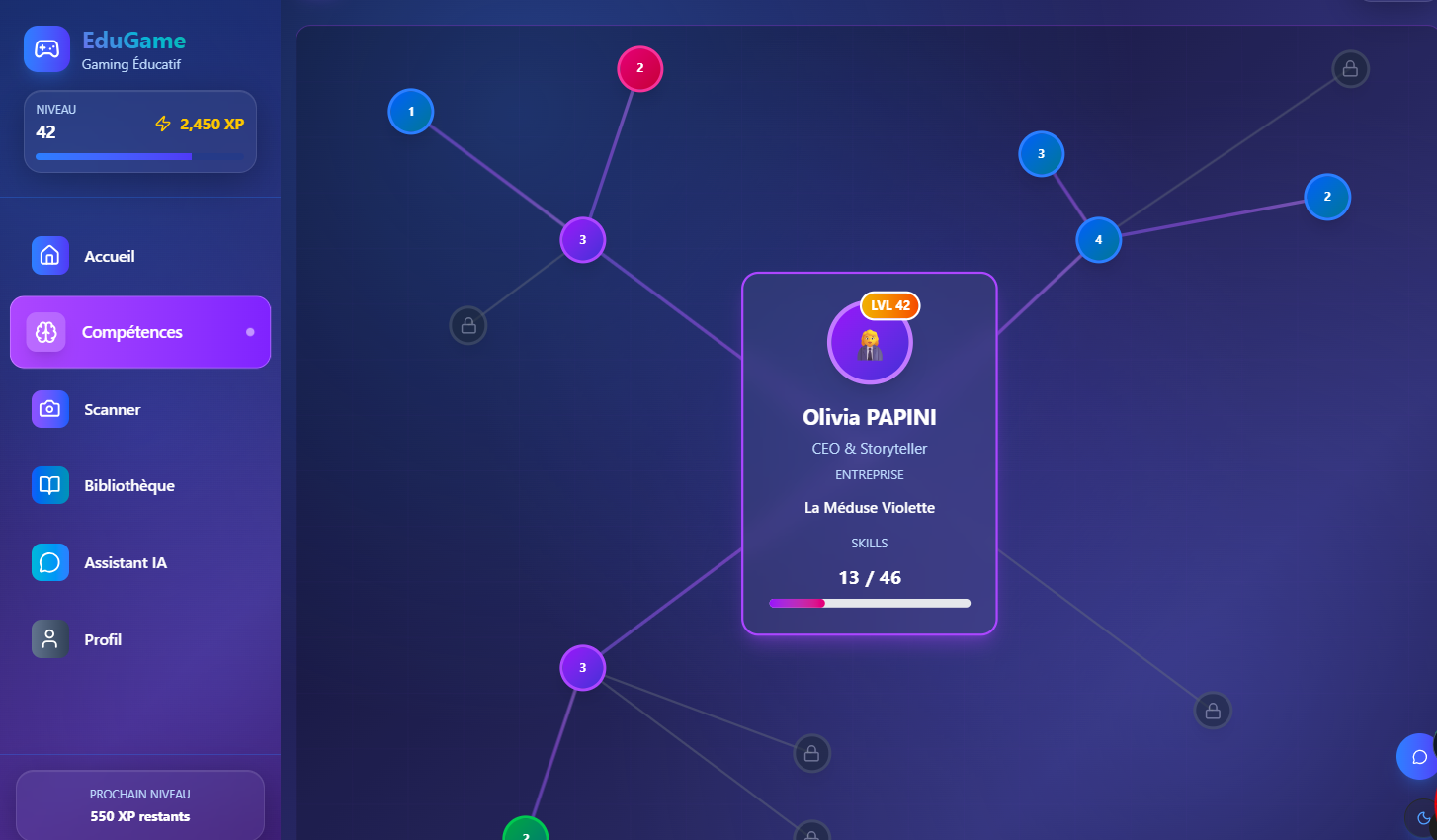Click the blue skill node numbered 3
This screenshot has height=840, width=1437.
point(1041,154)
